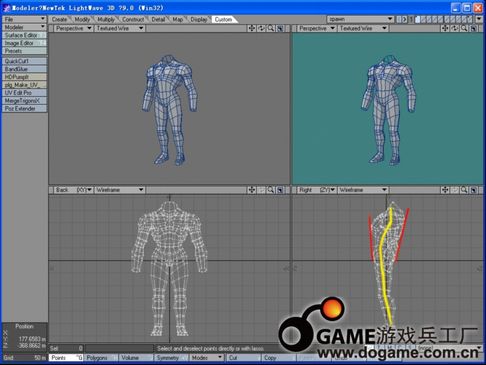The image size is (486, 365).
Task: Open Wireframe dropdown of the Back viewport
Action: [x=120, y=190]
